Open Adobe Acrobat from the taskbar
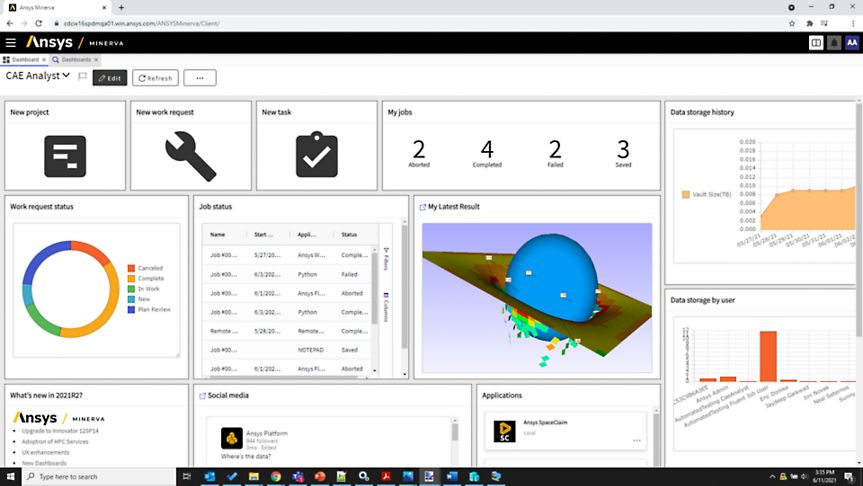The image size is (863, 486). click(x=386, y=477)
